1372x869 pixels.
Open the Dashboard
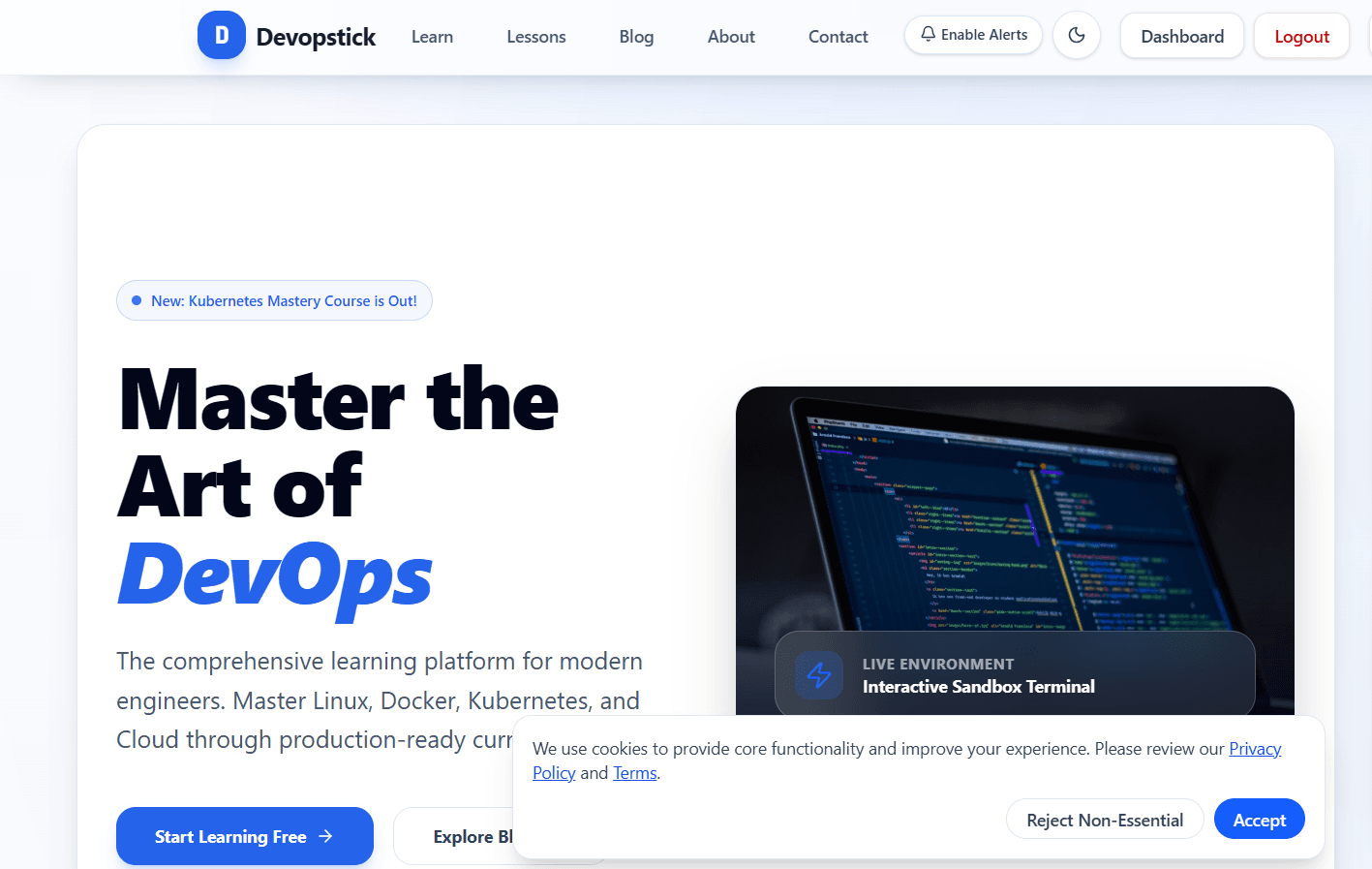(x=1182, y=36)
